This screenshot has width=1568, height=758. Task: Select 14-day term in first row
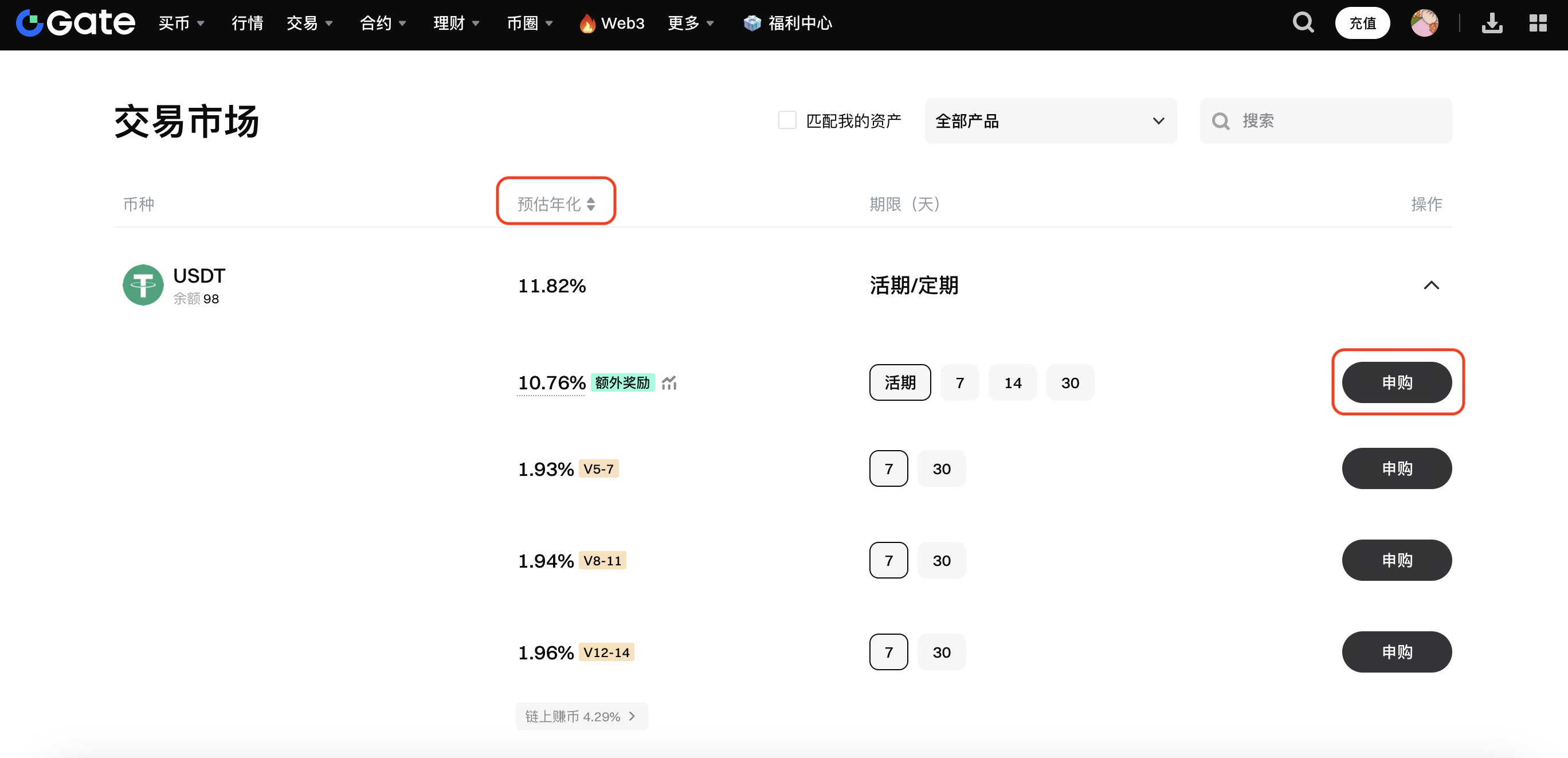[x=1012, y=383]
